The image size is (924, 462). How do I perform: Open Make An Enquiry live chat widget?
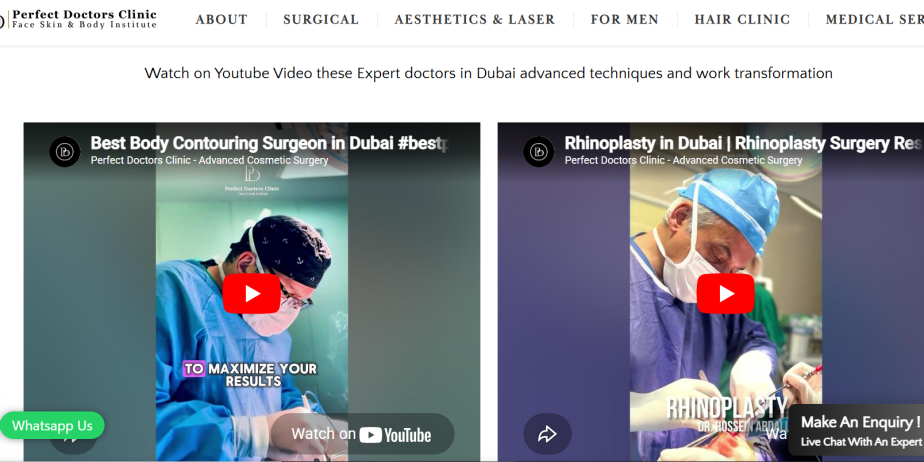[857, 430]
